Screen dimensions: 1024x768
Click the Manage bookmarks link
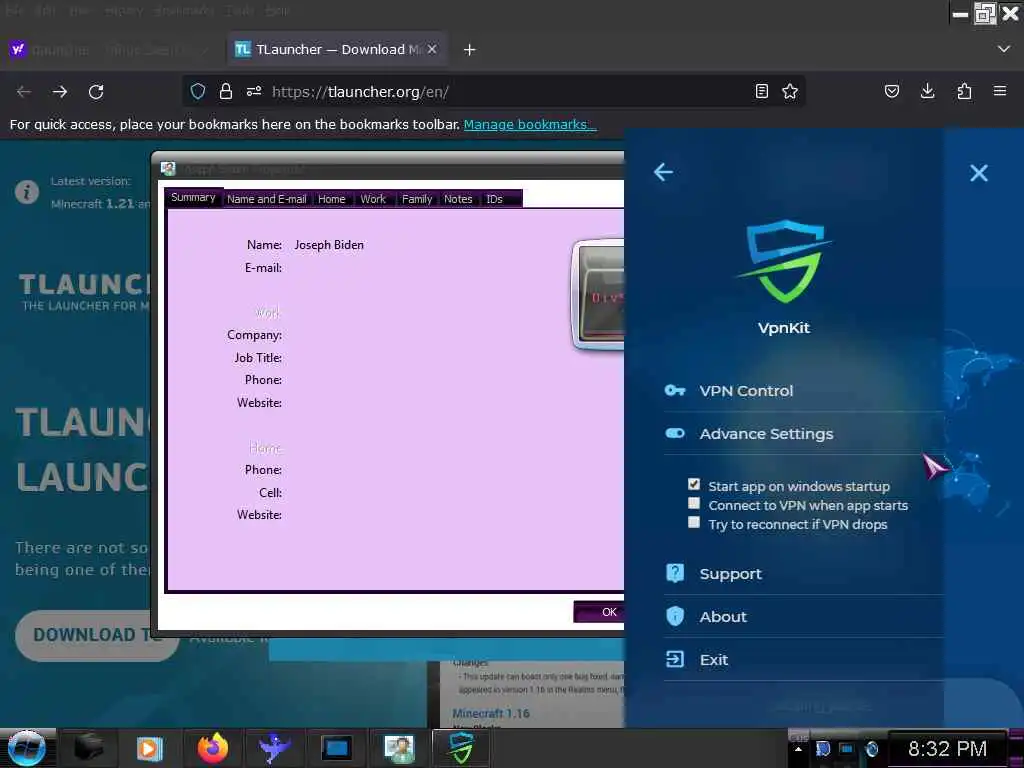coord(530,124)
